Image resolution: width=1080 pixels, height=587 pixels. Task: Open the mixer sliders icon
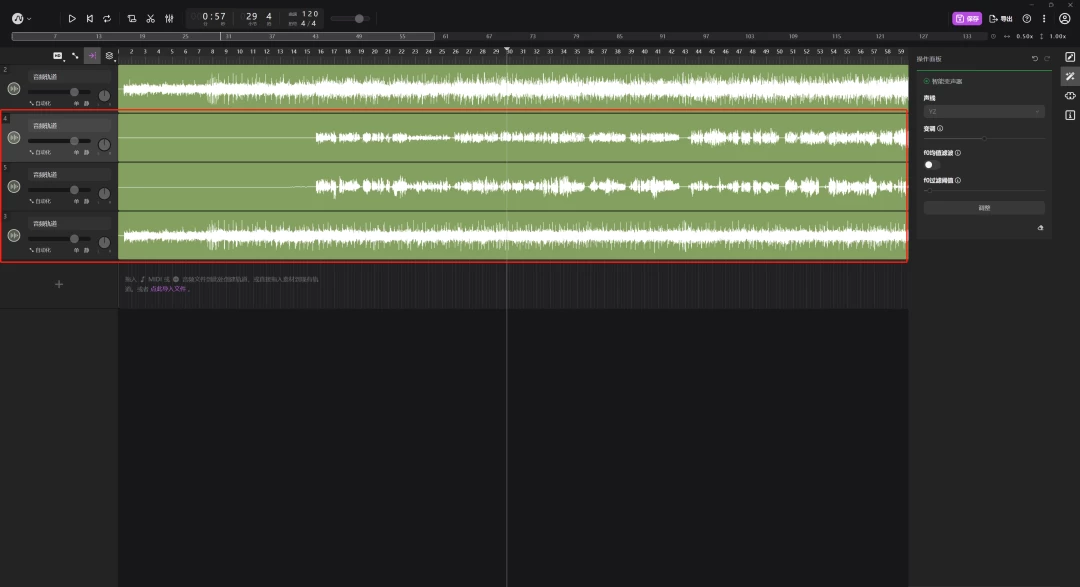(169, 18)
